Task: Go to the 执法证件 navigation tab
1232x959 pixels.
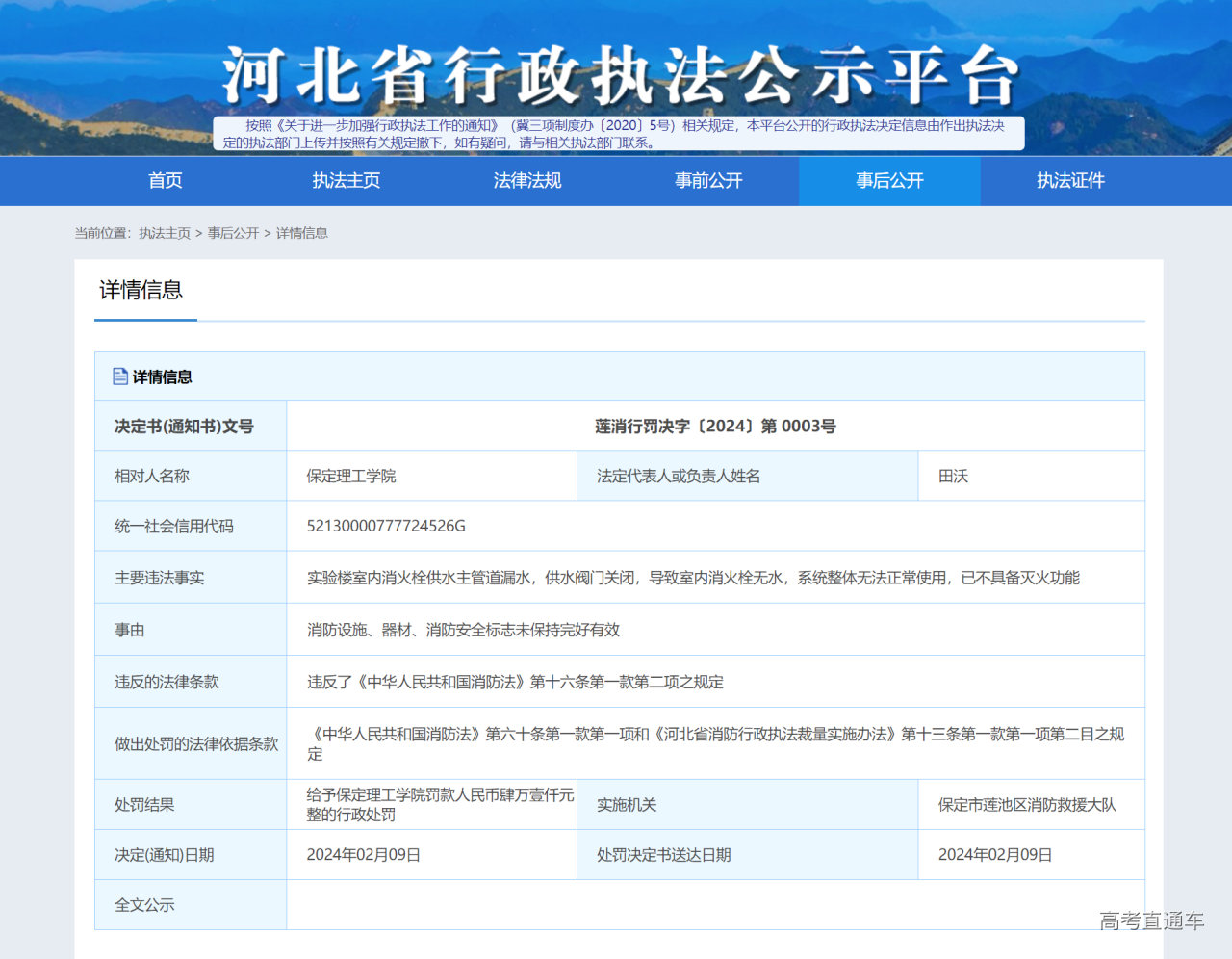Action: tap(1070, 181)
